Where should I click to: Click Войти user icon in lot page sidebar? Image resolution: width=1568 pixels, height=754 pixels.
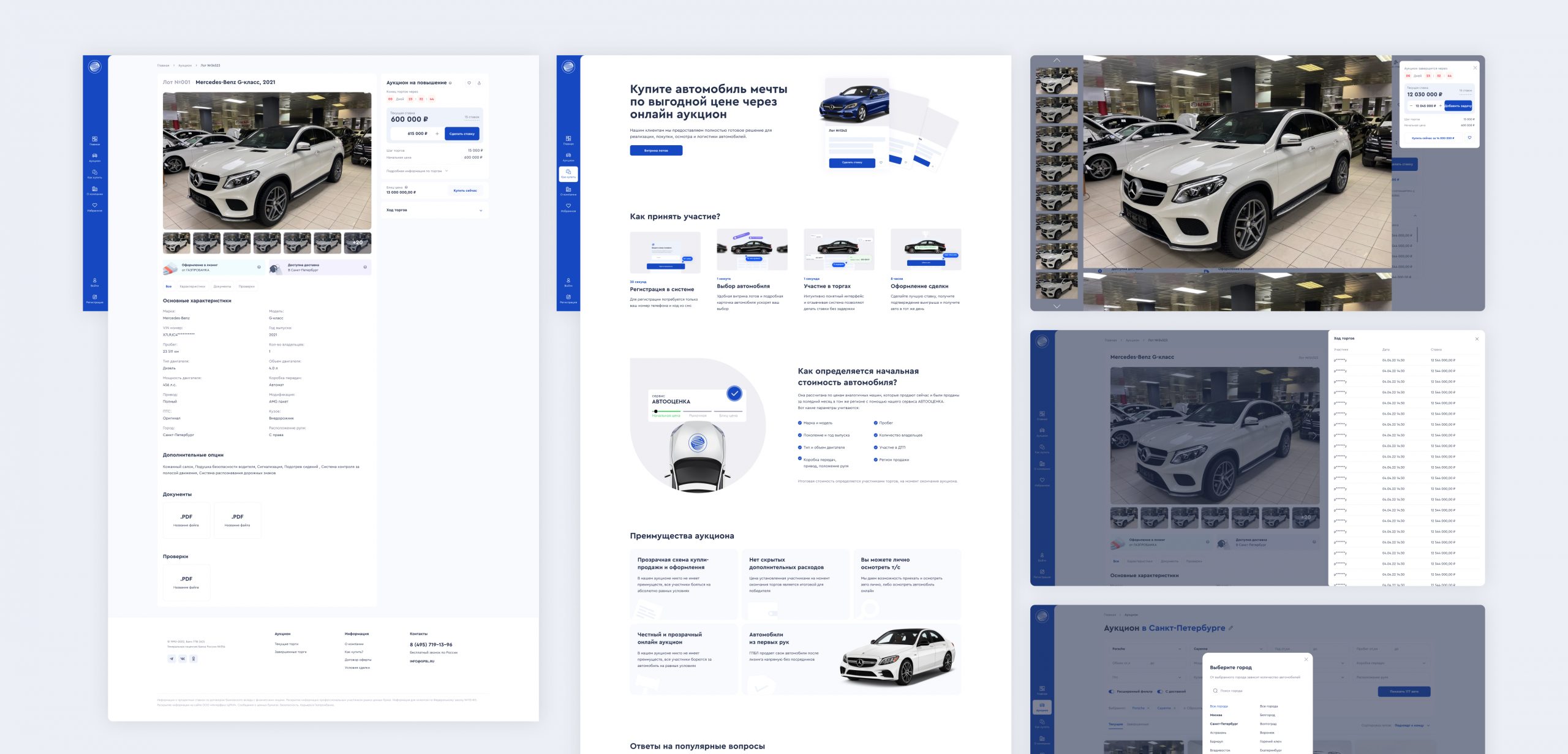pos(95,282)
